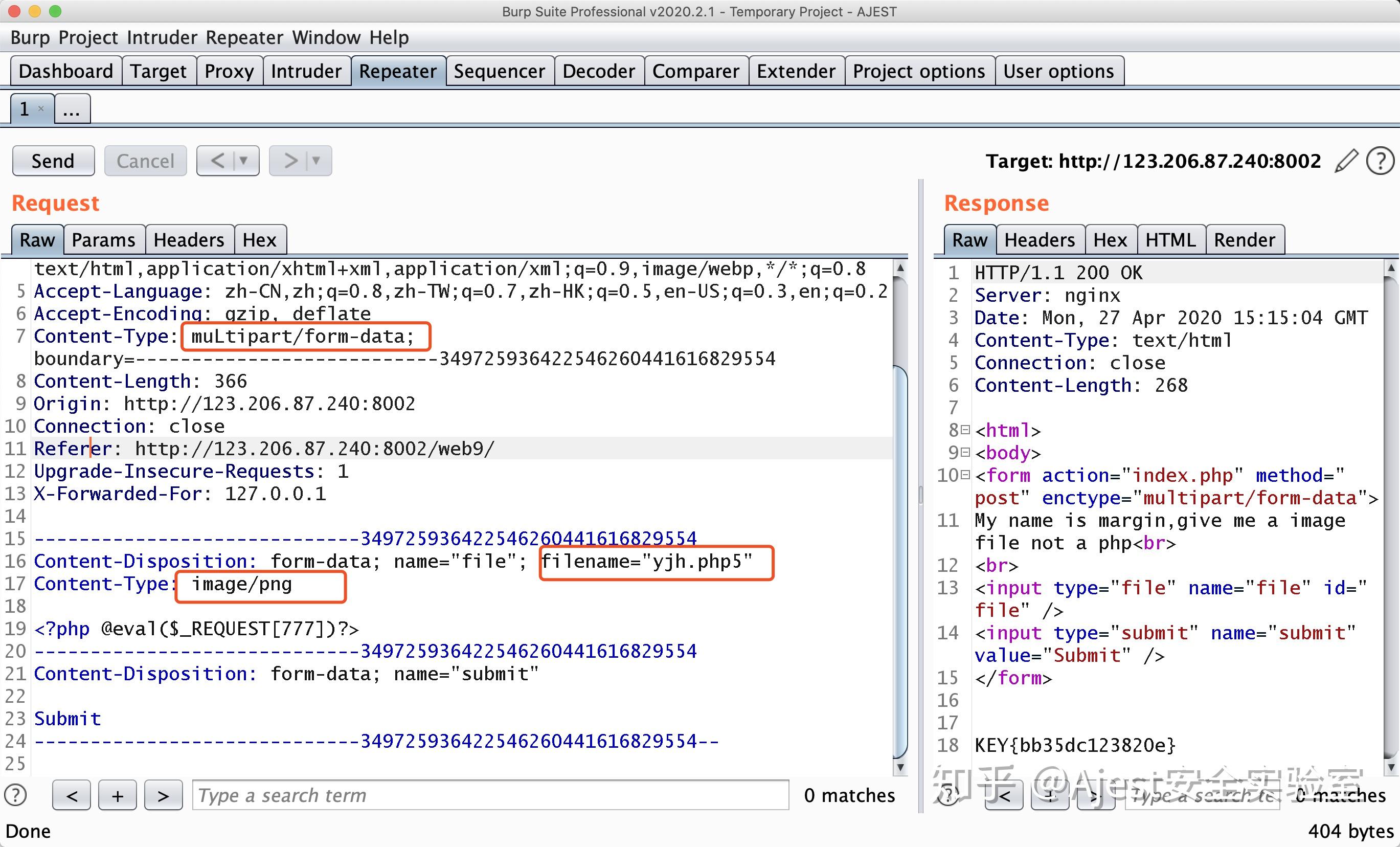Screen dimensions: 1400x847
Task: Go to previous match in request search
Action: tap(72, 795)
